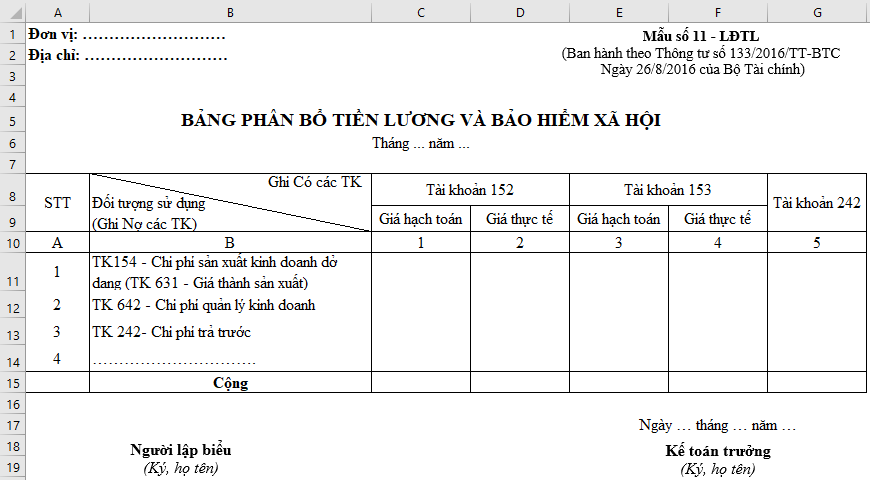Click the 'Tháng ... năm ...' cell under the title
Viewport: 870px width, 480px height.
point(421,144)
